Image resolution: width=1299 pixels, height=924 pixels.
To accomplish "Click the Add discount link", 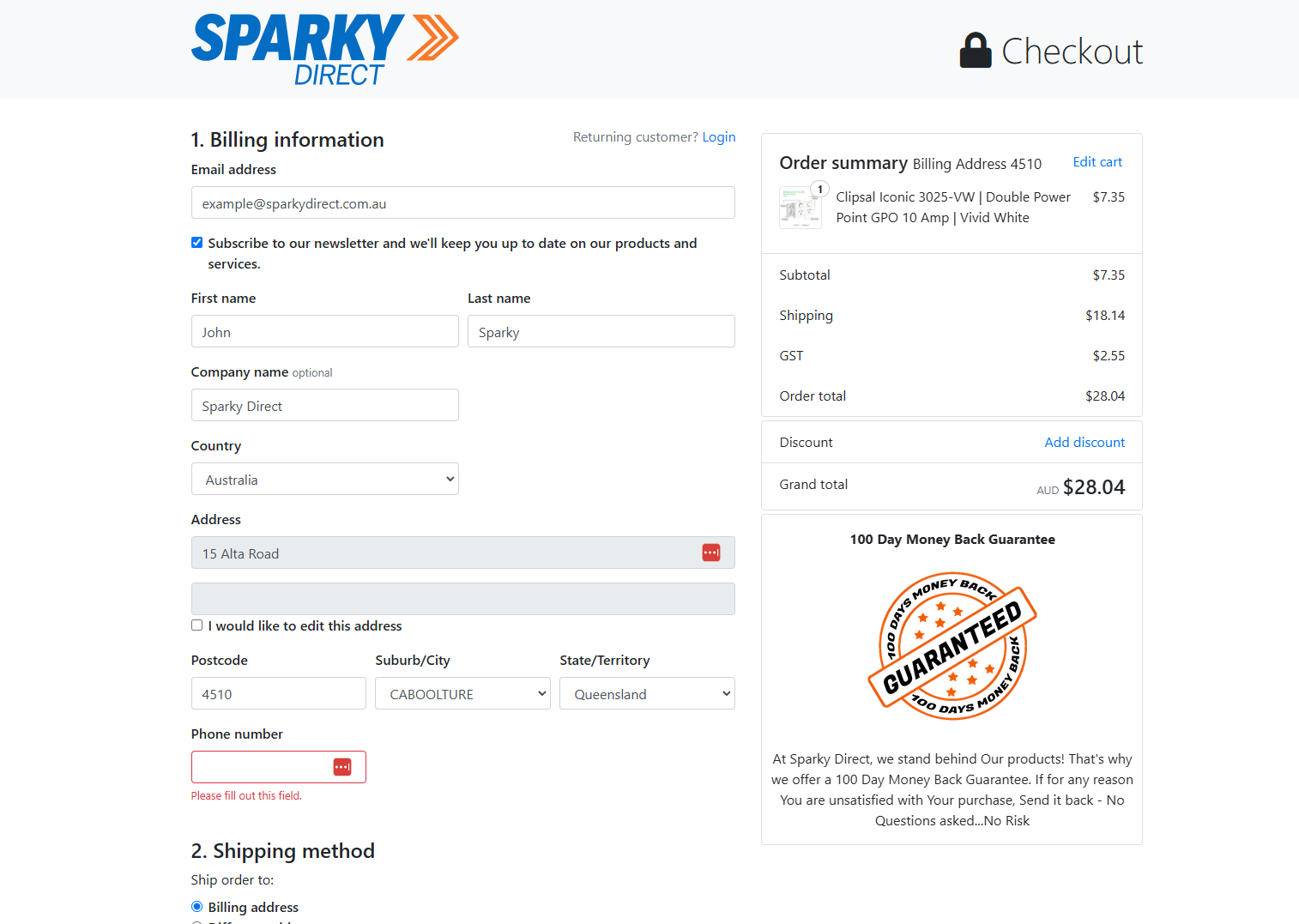I will click(x=1085, y=443).
